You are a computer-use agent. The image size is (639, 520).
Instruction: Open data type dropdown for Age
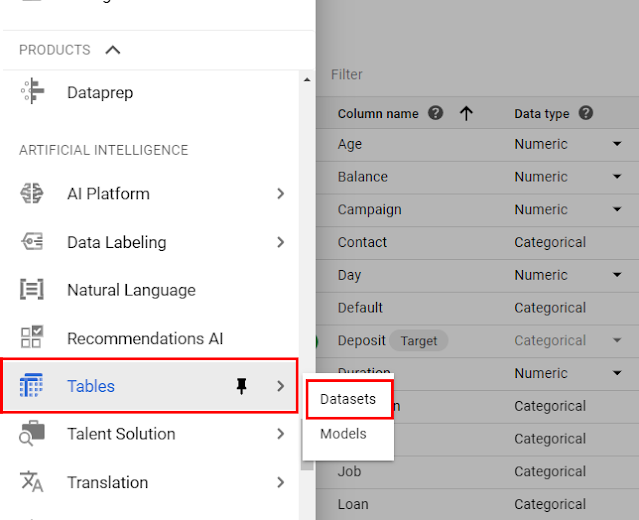[x=617, y=144]
